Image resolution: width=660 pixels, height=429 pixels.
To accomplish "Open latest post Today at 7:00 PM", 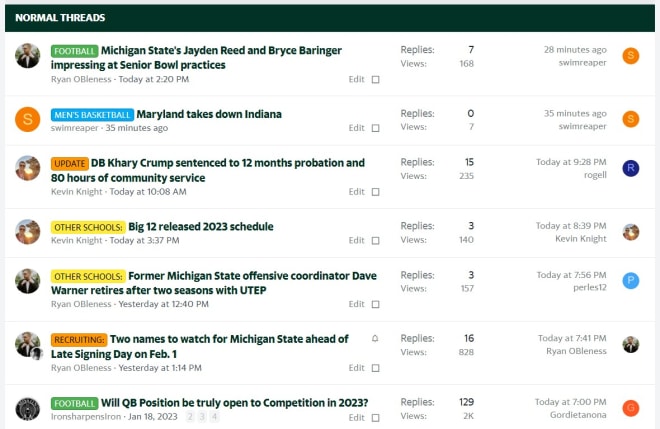I will click(571, 402).
